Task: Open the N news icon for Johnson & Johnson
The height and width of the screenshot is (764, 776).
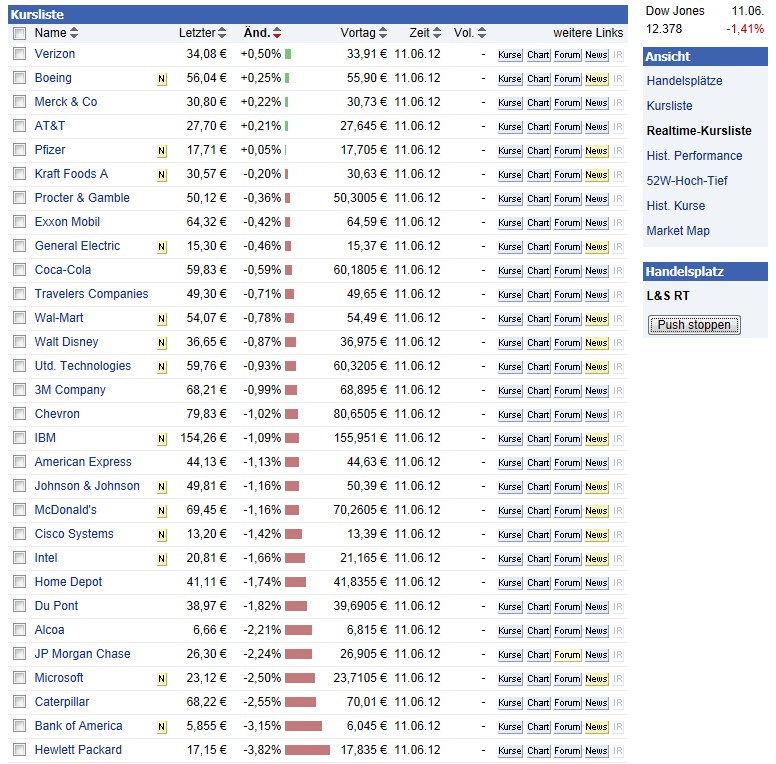Action: 161,487
